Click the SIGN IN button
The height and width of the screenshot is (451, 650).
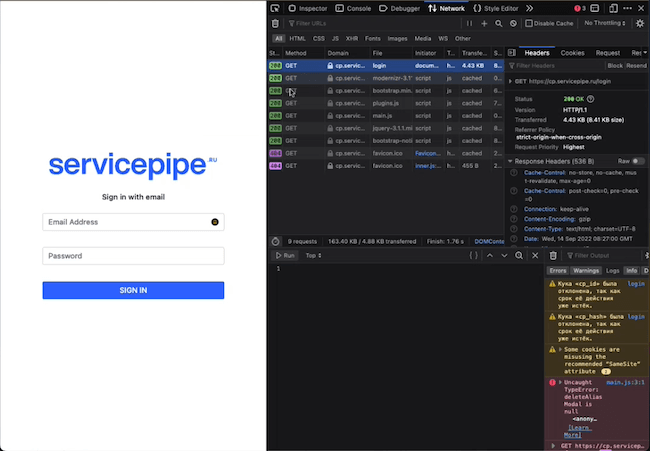[133, 290]
